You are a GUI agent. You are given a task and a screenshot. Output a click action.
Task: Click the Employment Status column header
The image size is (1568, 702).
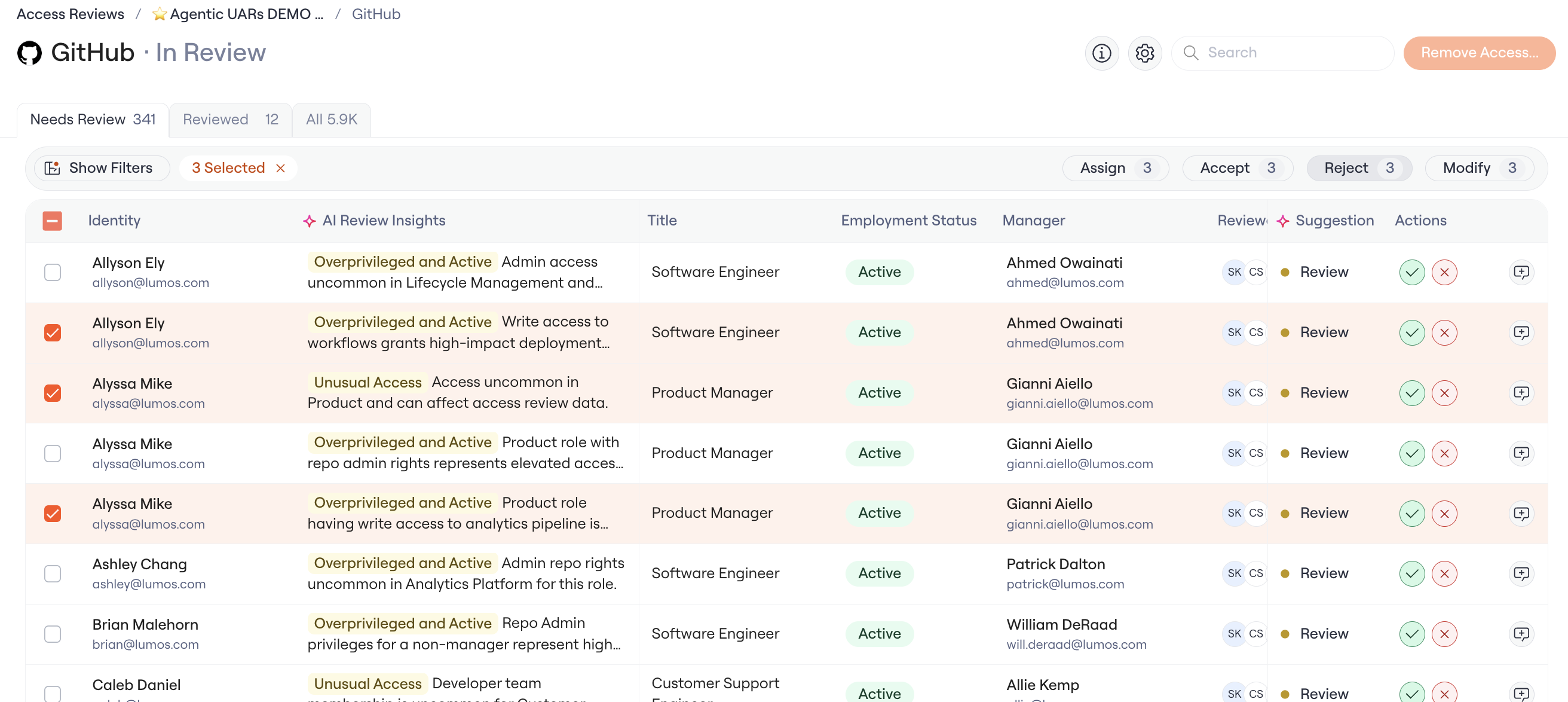[908, 221]
